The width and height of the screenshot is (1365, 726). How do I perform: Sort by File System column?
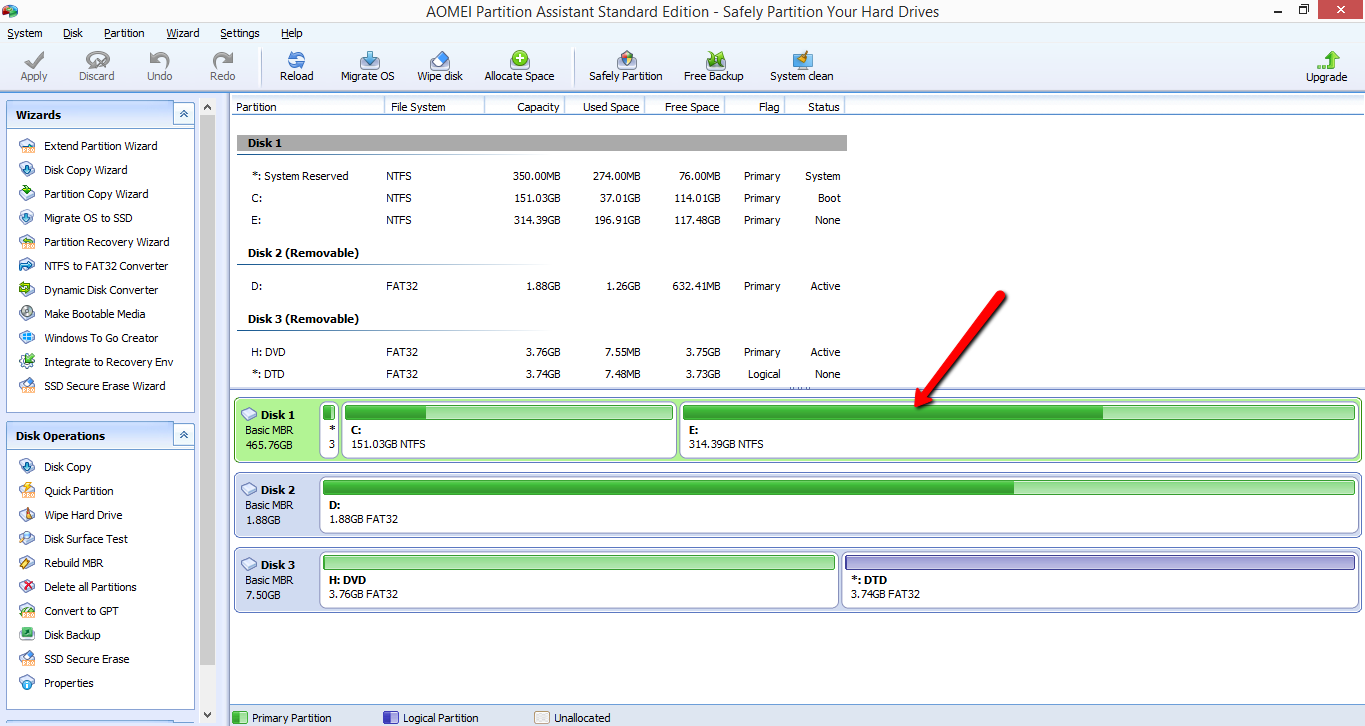point(434,106)
